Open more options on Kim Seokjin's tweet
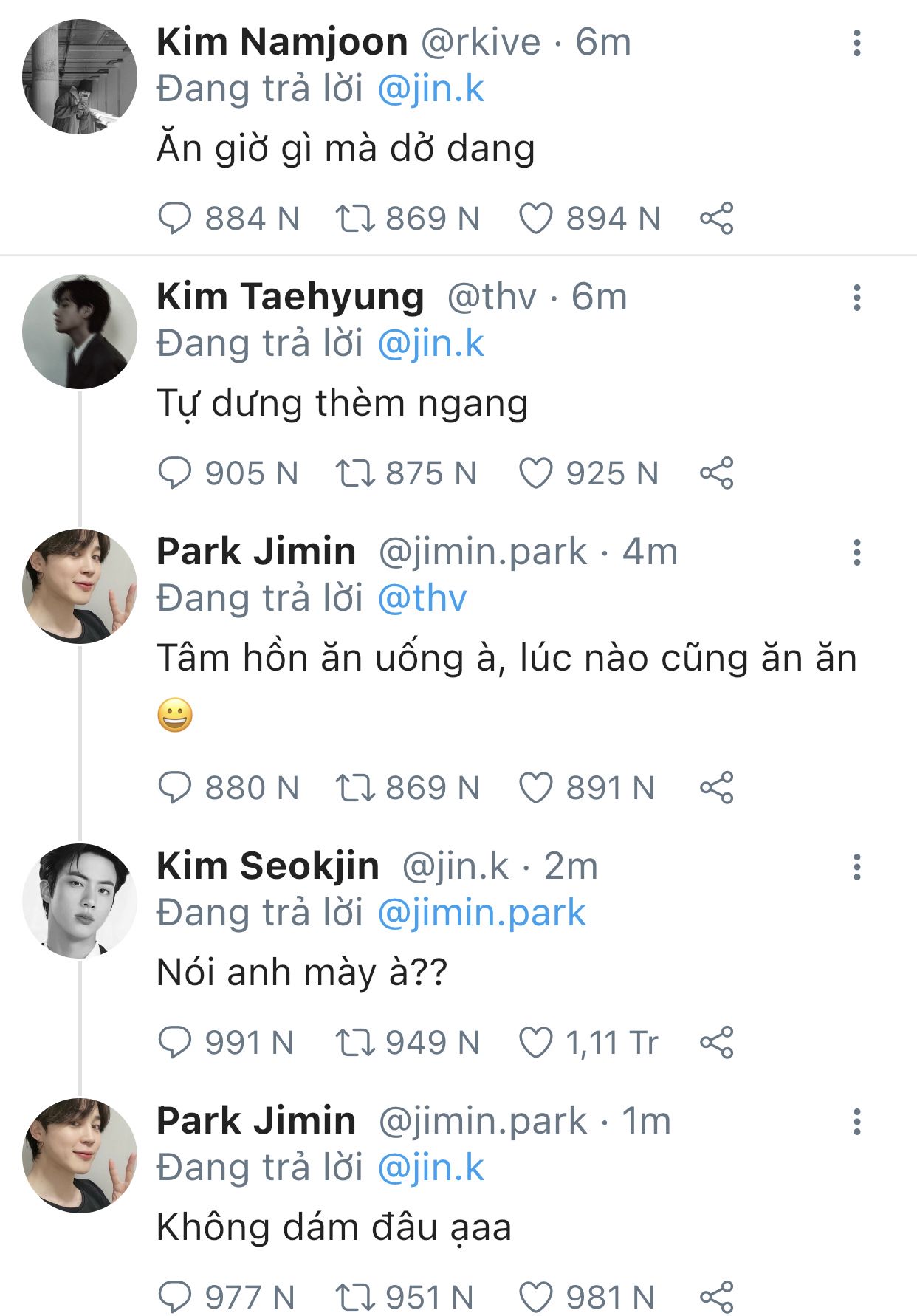This screenshot has height=1316, width=917. (856, 867)
